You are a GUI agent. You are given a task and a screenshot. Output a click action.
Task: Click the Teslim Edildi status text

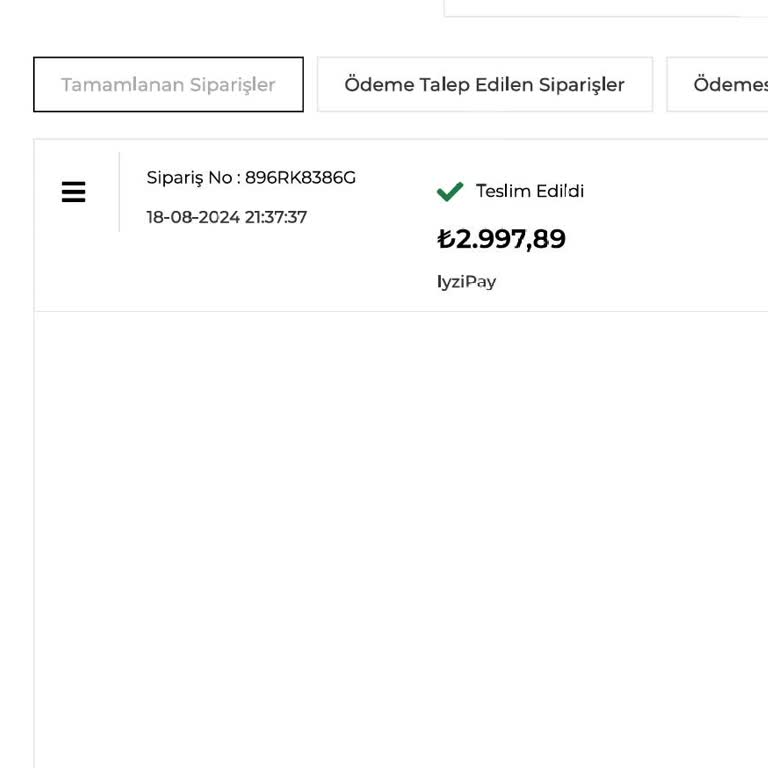[530, 191]
